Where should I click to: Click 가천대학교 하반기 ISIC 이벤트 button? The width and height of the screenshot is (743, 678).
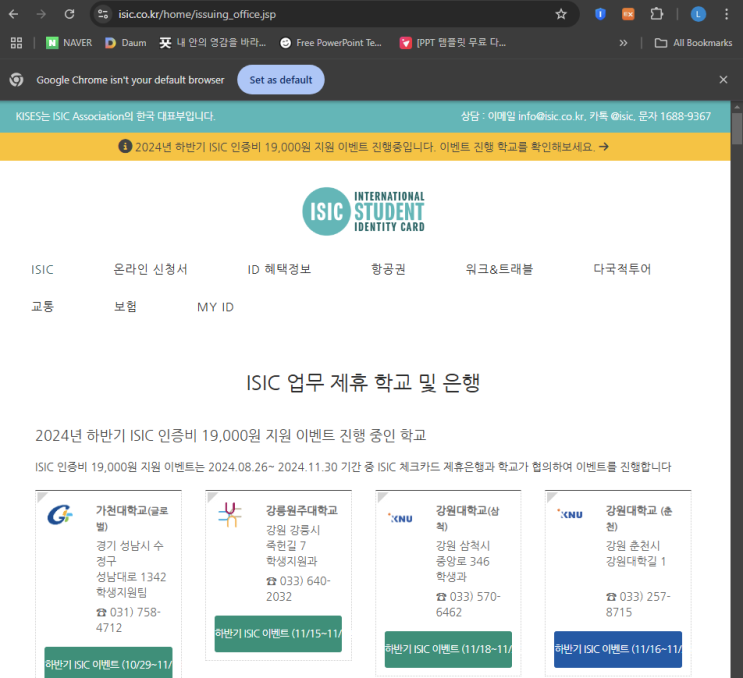coord(109,662)
